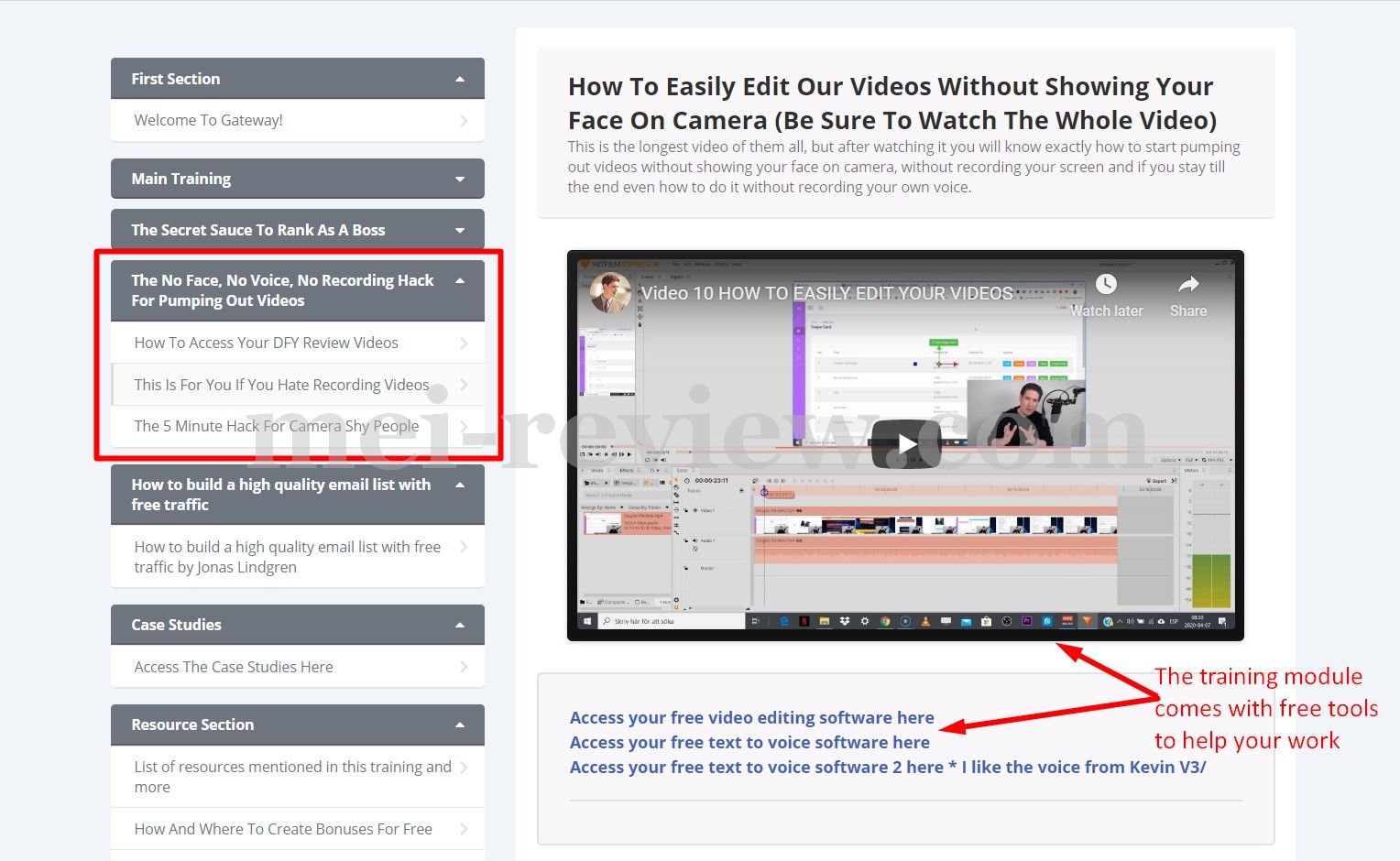Open free text to voice software 2 link
1400x861 pixels.
756,768
